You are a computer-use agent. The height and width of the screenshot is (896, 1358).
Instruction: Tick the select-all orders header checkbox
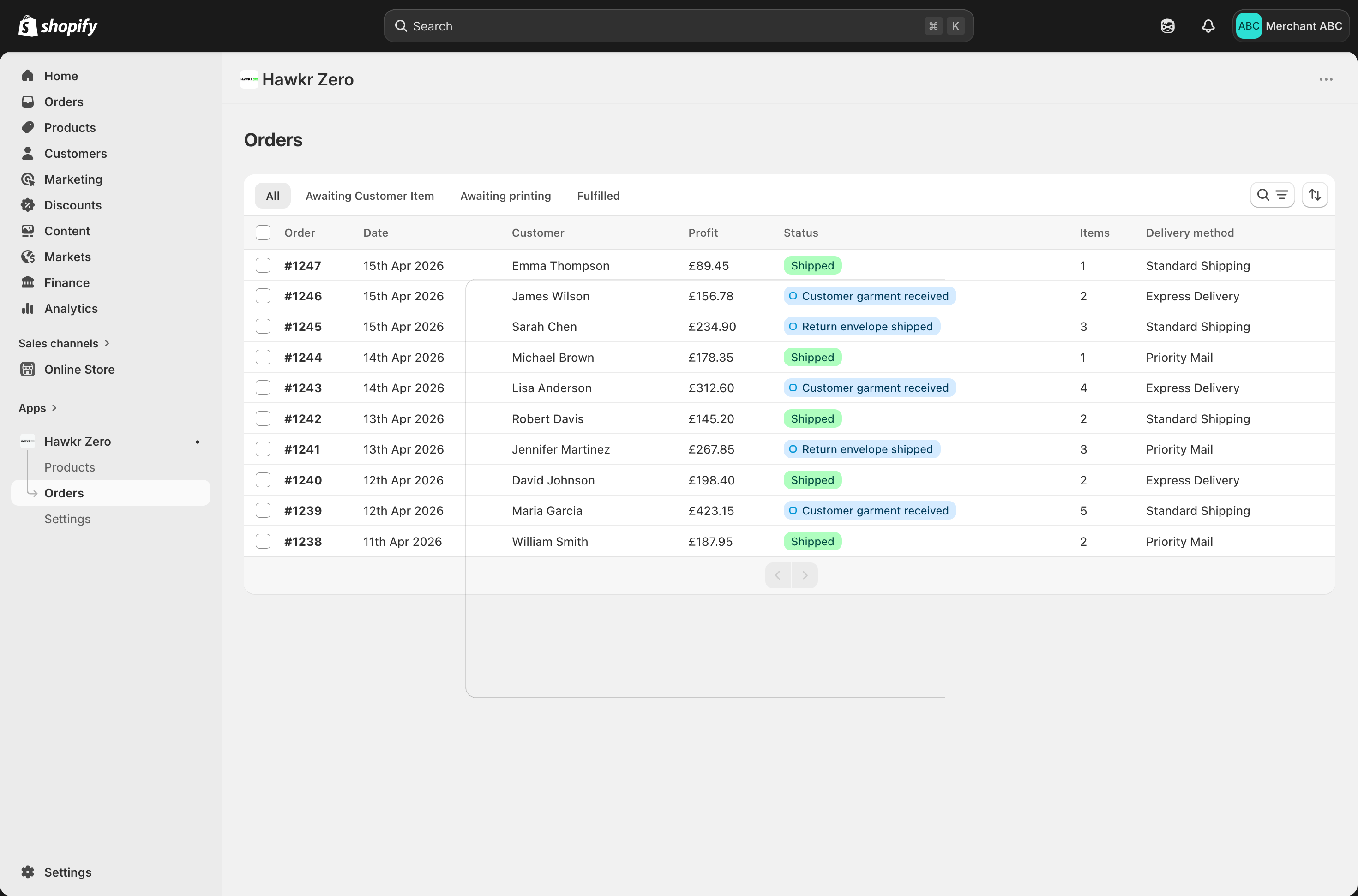click(x=263, y=233)
